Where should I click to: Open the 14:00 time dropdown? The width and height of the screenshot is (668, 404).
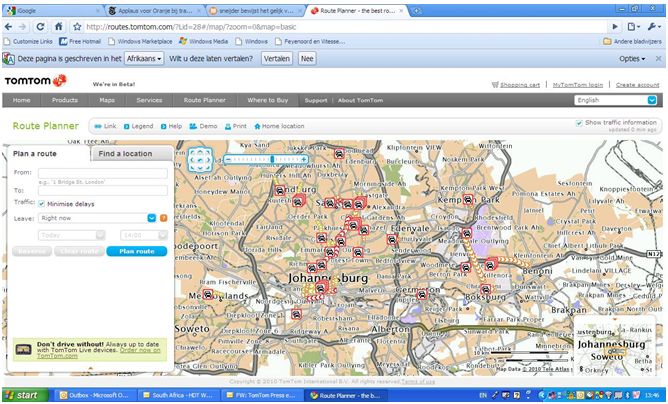click(x=144, y=235)
